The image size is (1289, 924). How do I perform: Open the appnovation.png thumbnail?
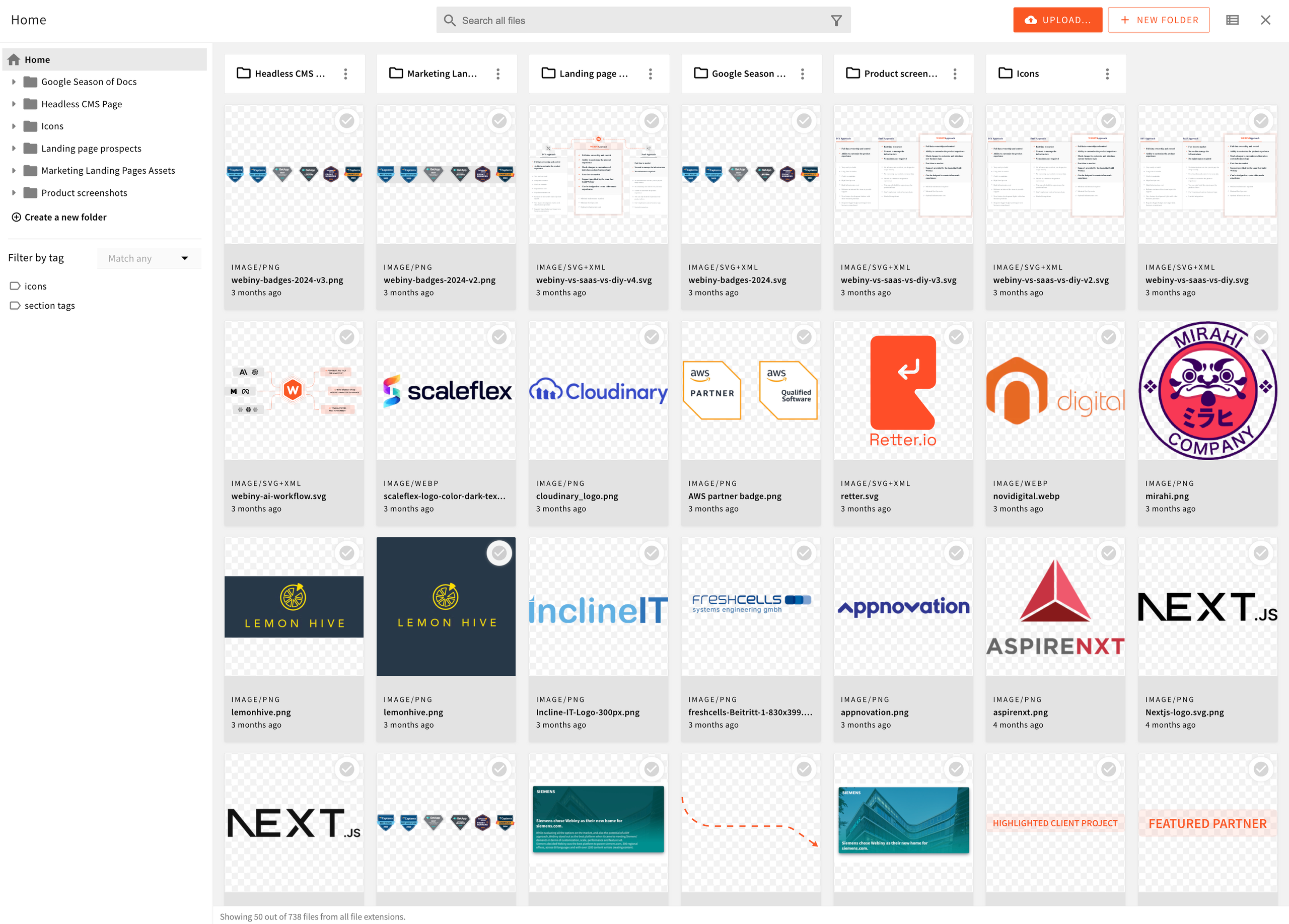click(x=903, y=607)
